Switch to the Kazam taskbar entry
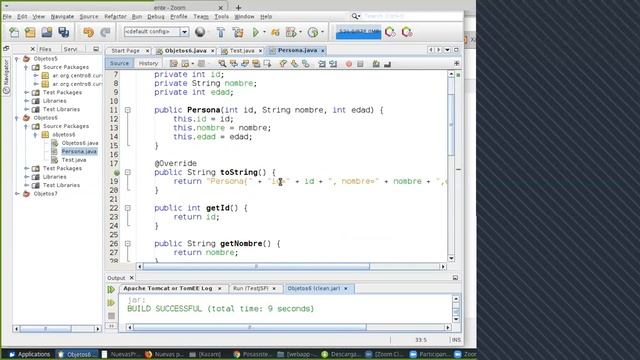 (x=205, y=354)
